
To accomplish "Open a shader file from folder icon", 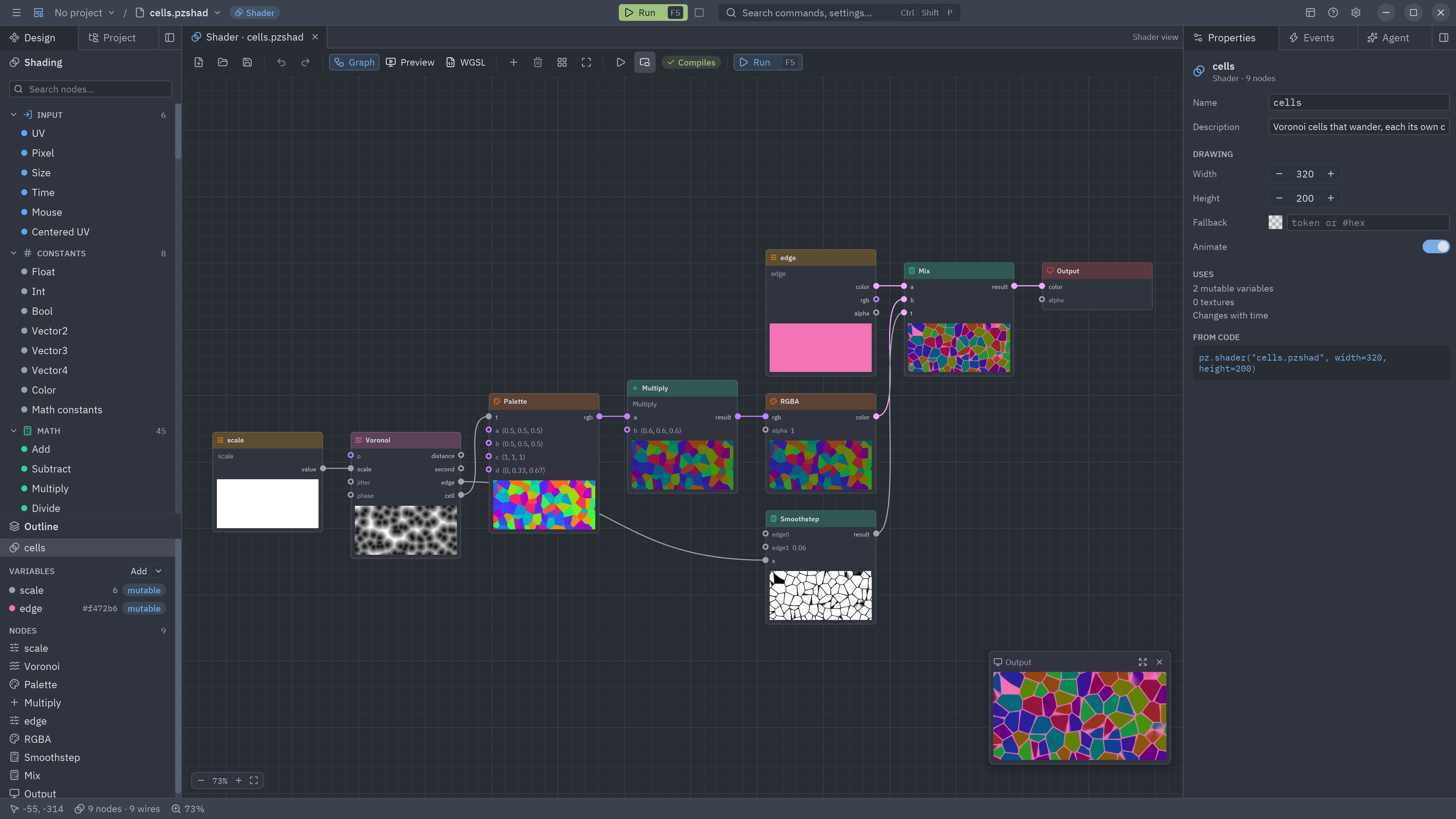I will (x=223, y=62).
